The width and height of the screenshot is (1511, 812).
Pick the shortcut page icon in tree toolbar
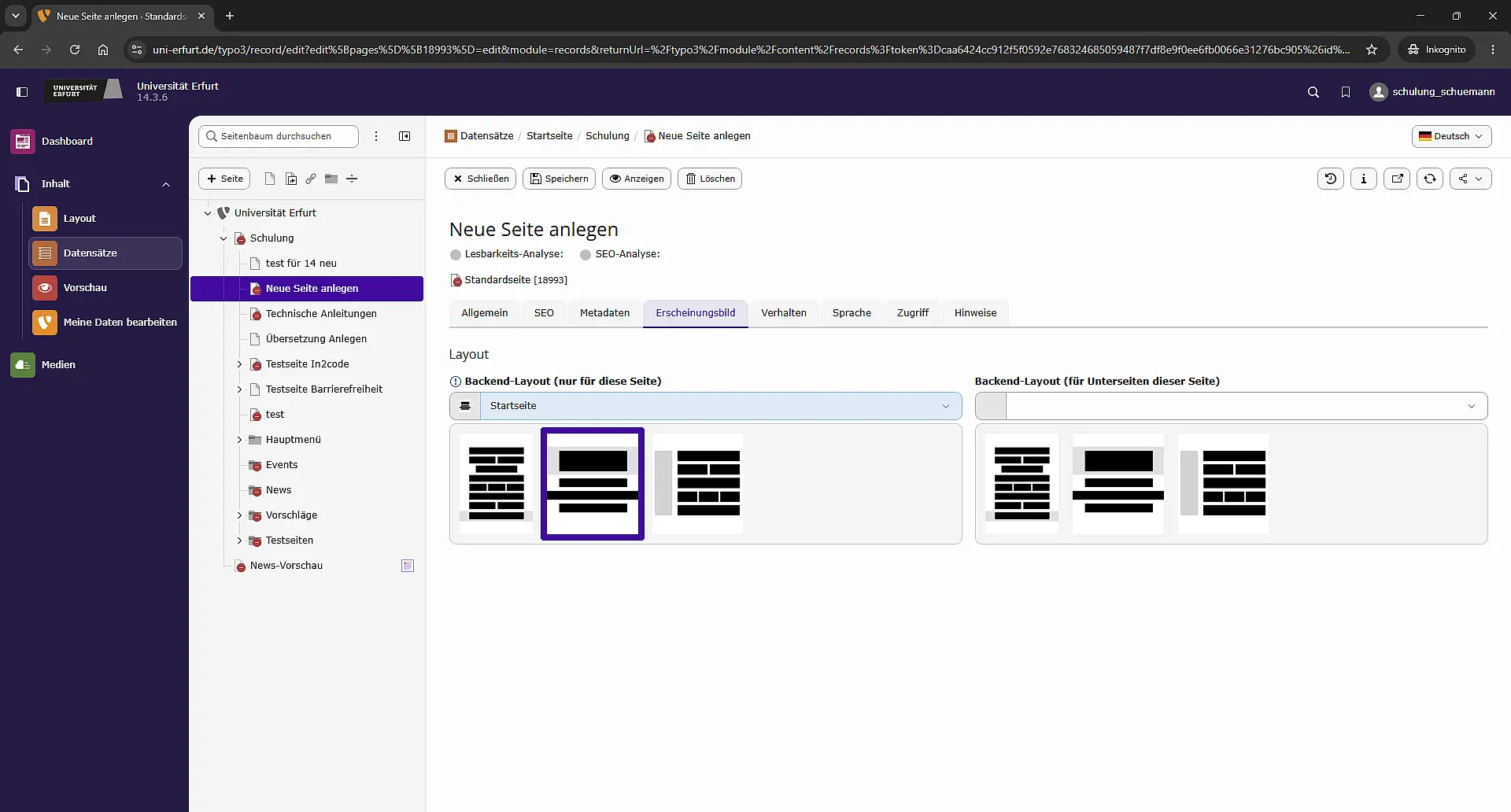point(291,179)
